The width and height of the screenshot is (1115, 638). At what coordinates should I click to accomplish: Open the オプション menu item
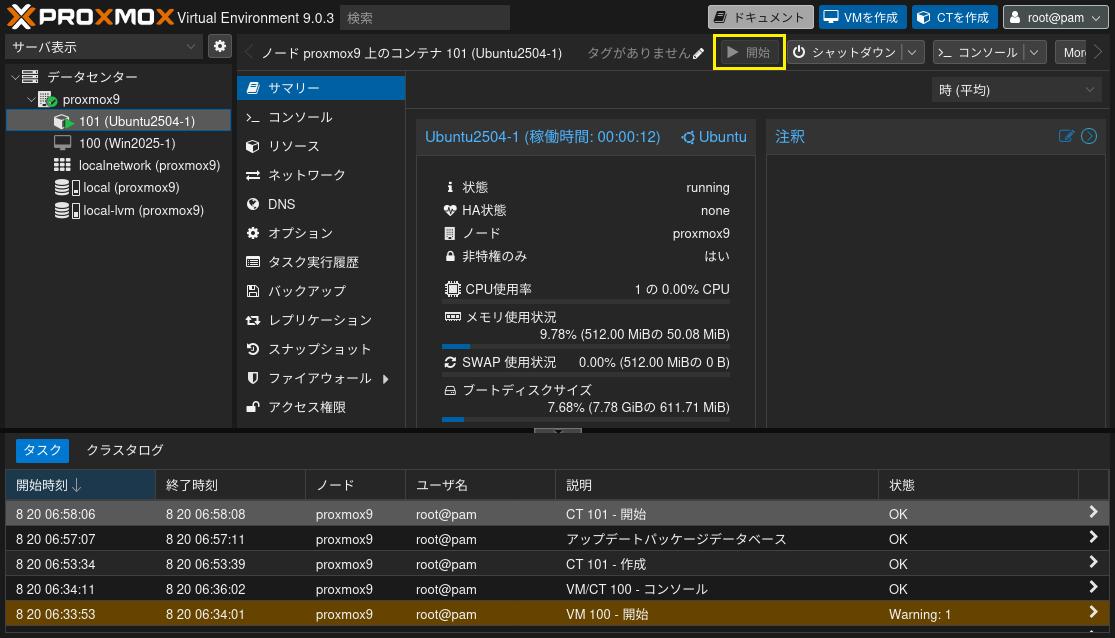click(321, 233)
